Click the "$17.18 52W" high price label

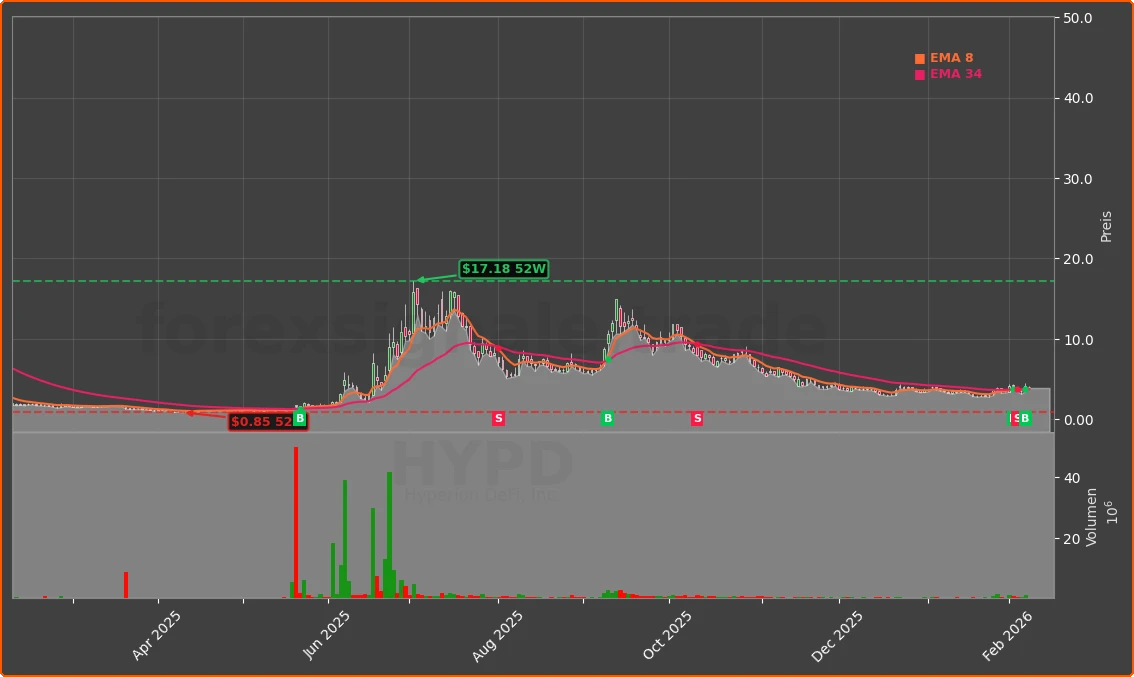[503, 268]
